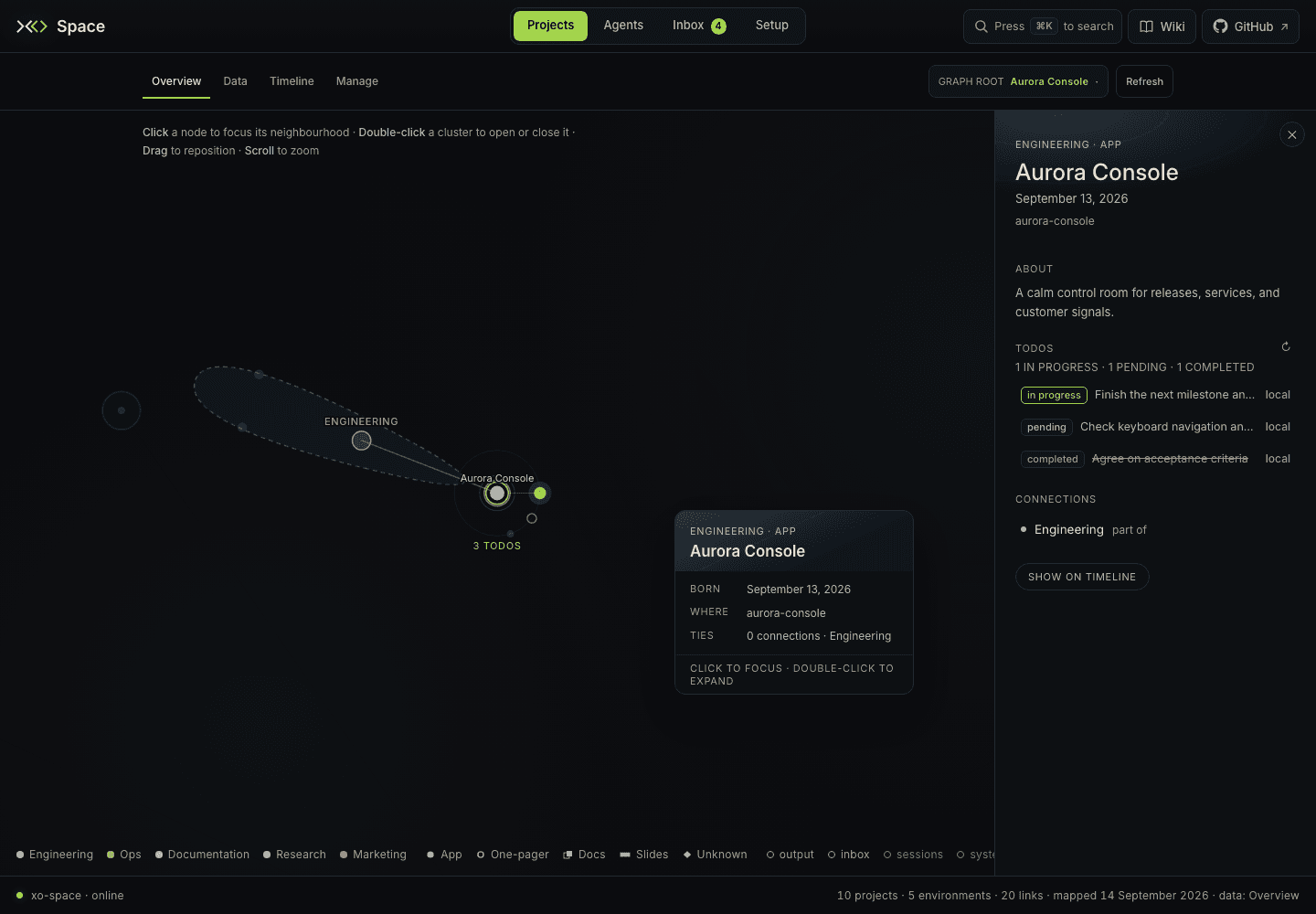Toggle the sessions legend entry
The image size is (1316, 914).
click(x=913, y=855)
